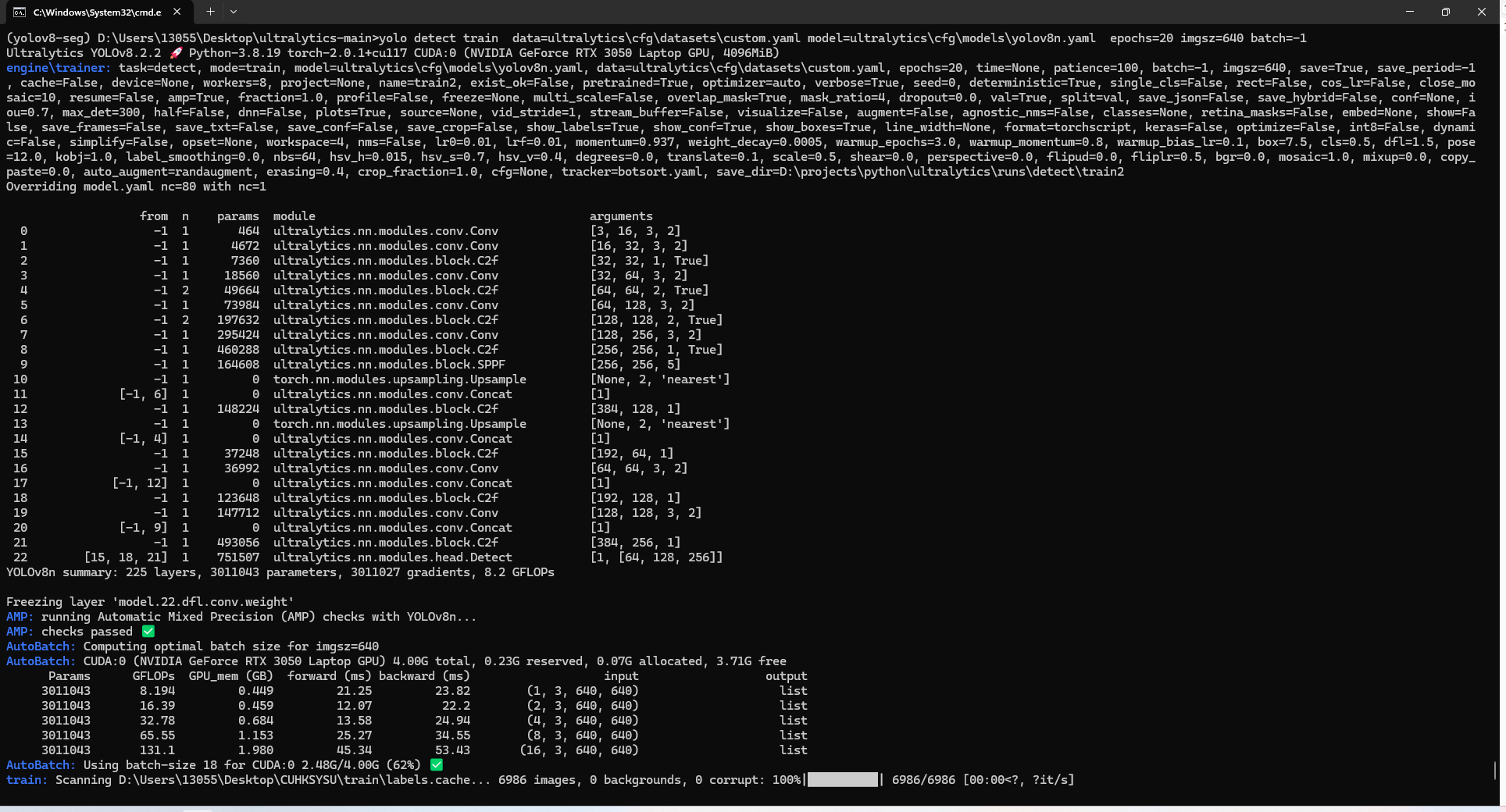Image resolution: width=1506 pixels, height=812 pixels.
Task: Click the SPPF module row text
Action: tap(389, 365)
